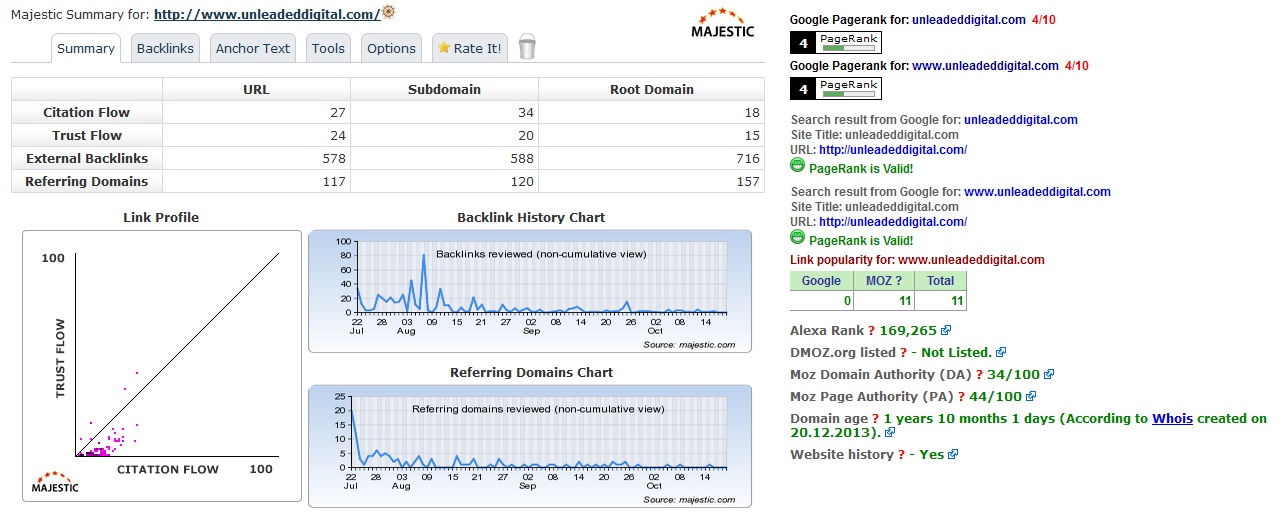This screenshot has width=1282, height=528.
Task: Click the red question mark after DMOZ.org listed
Action: [x=903, y=352]
